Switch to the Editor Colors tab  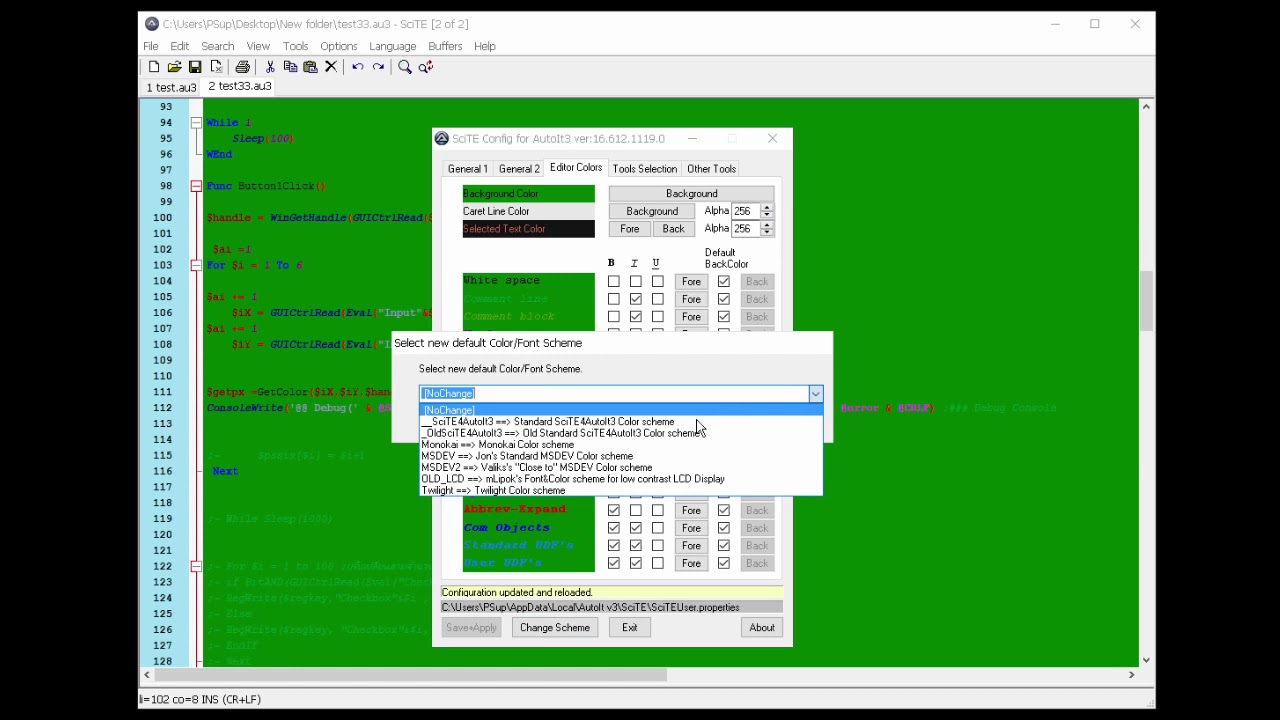[576, 168]
